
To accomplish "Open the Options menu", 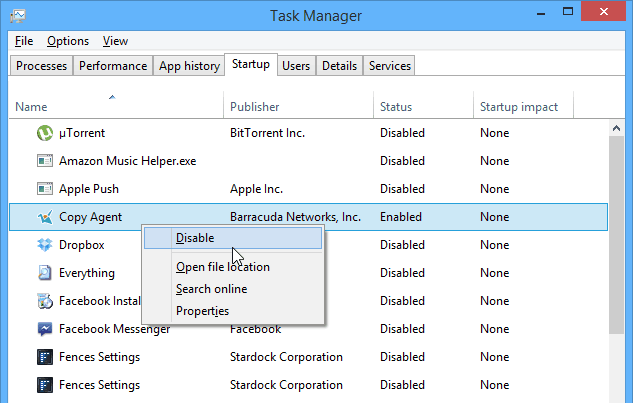I will (x=68, y=41).
